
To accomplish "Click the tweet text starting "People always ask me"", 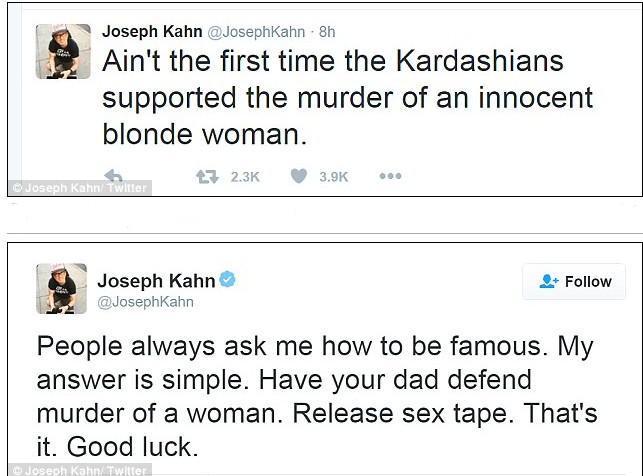I will [x=314, y=395].
